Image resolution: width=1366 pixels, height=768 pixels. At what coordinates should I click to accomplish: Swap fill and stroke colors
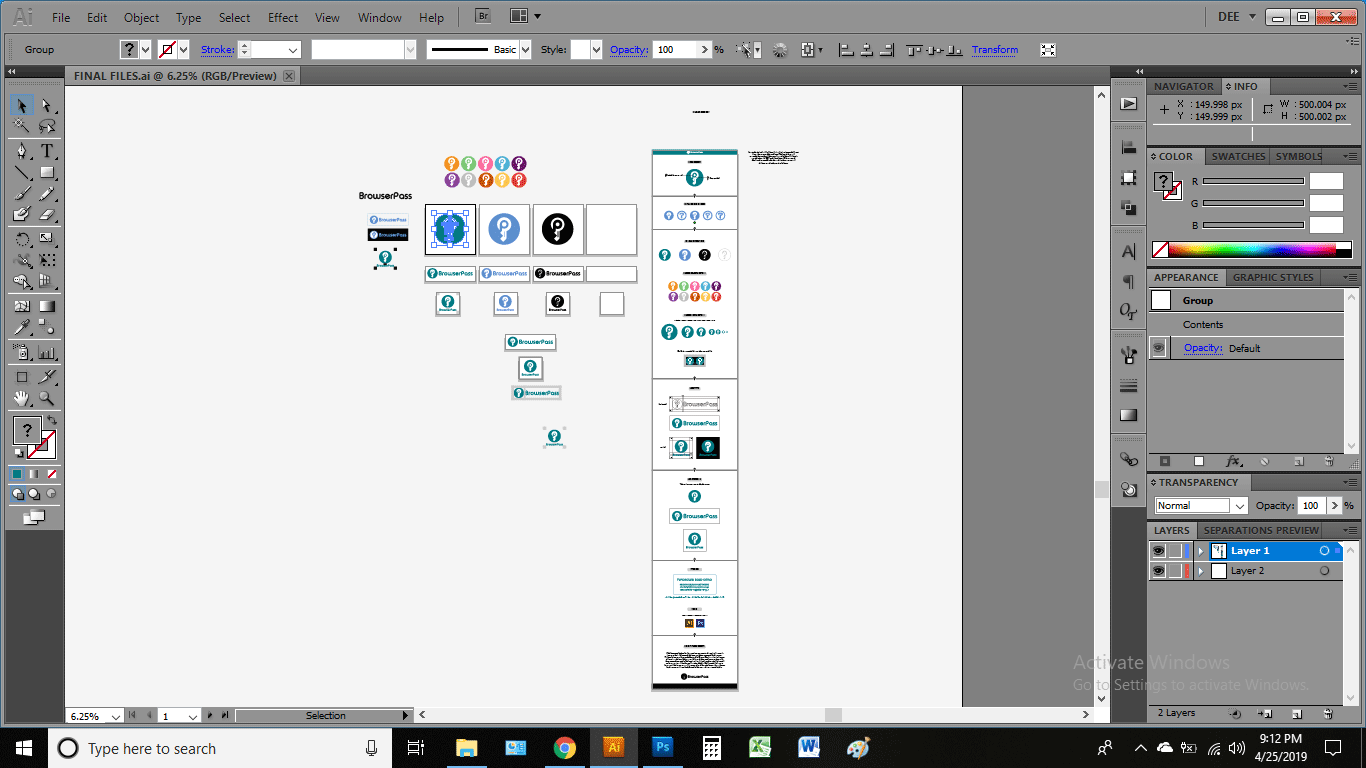coord(52,420)
